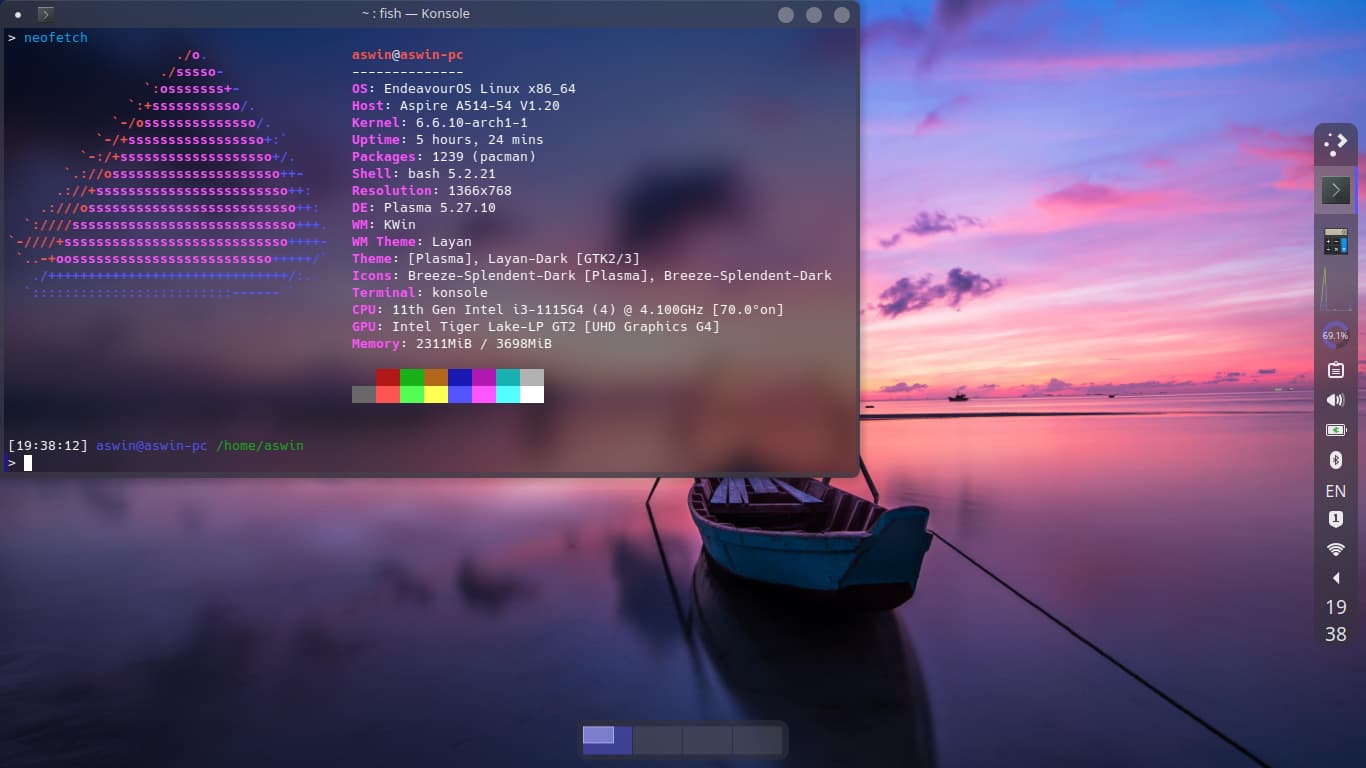Click the Konsole task icon in the side panel
The height and width of the screenshot is (768, 1366).
pos(1335,190)
